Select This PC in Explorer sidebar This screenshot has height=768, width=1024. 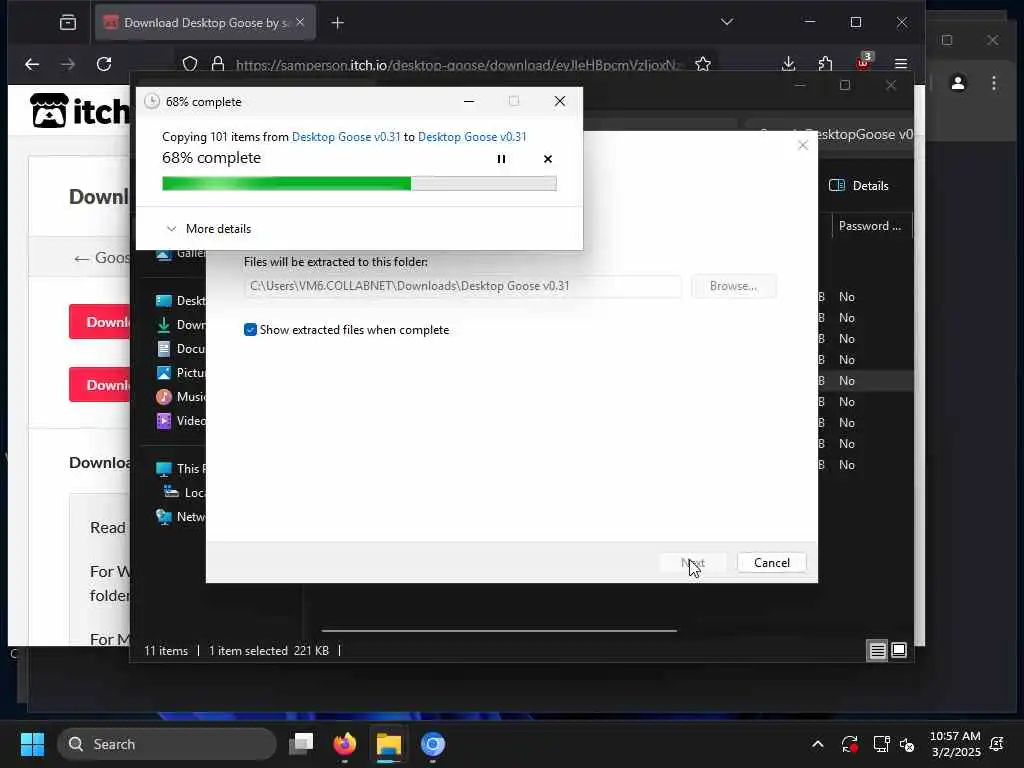tap(181, 469)
